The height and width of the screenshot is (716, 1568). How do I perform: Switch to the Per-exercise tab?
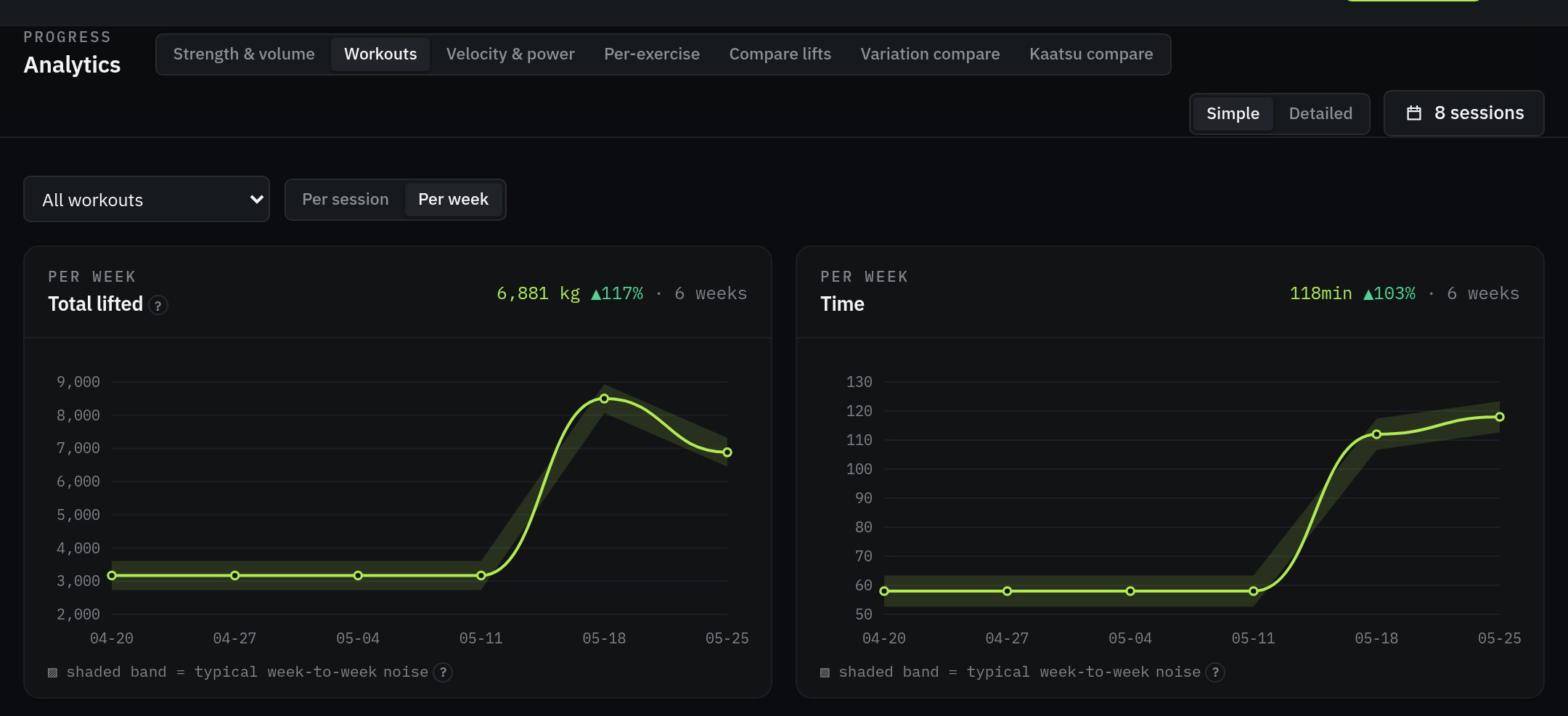[652, 54]
